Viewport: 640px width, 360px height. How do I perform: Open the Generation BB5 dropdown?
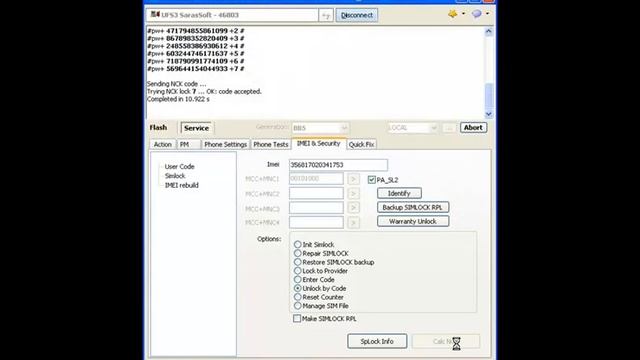tap(320, 128)
